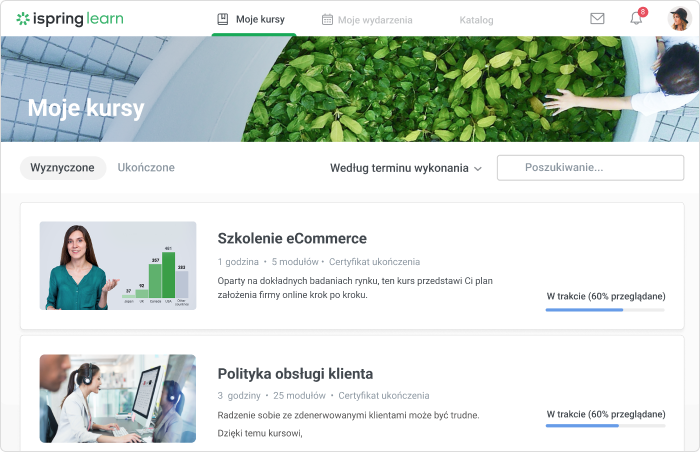The image size is (700, 452).
Task: Click the Polityka obsługi klienta progress bar
Action: (x=604, y=426)
